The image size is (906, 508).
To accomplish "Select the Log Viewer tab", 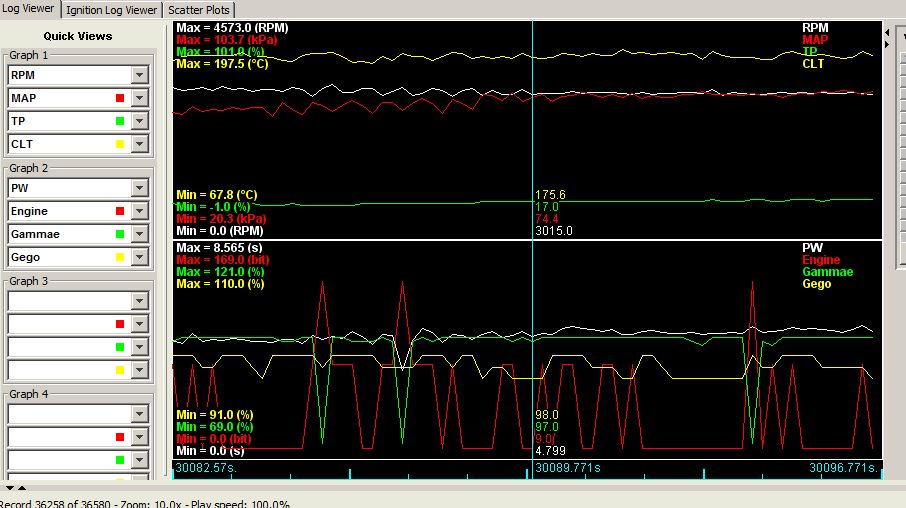I will coord(30,9).
